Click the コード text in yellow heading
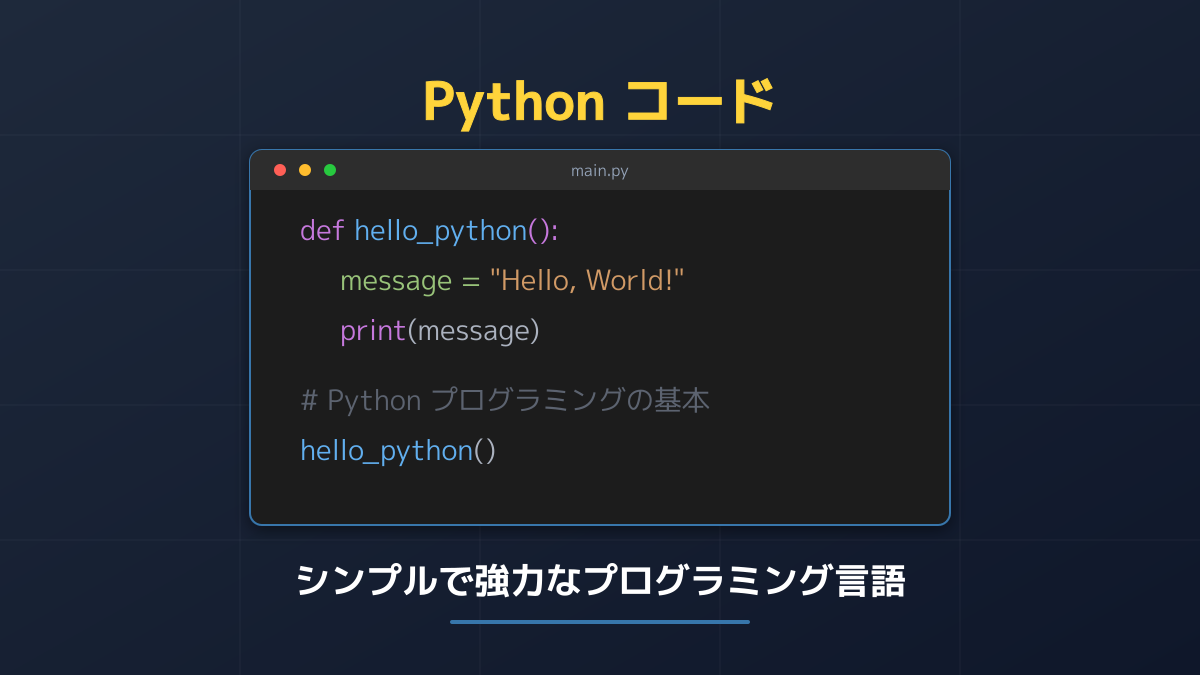 point(701,102)
